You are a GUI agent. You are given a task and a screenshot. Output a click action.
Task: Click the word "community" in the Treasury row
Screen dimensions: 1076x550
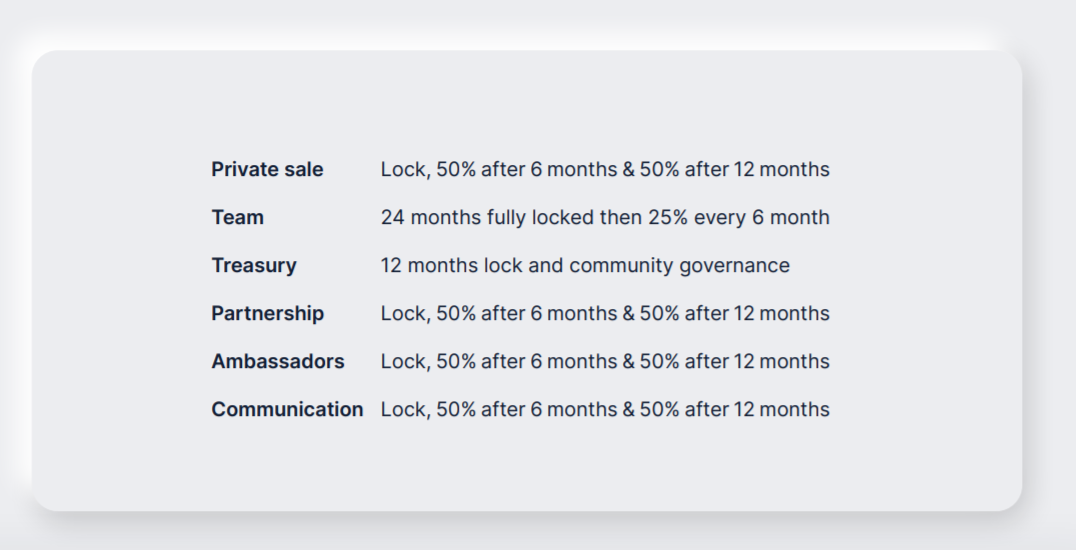tap(622, 266)
